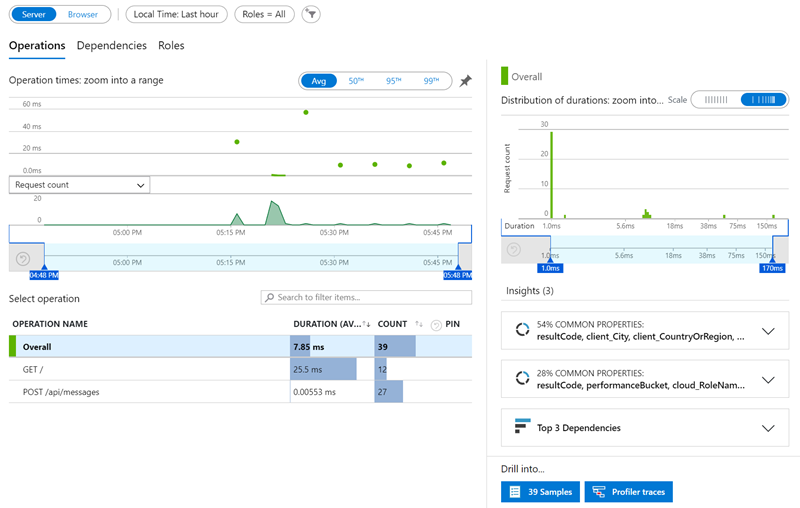Click the 25.5 ms duration cell
This screenshot has height=508, width=800.
(x=332, y=369)
